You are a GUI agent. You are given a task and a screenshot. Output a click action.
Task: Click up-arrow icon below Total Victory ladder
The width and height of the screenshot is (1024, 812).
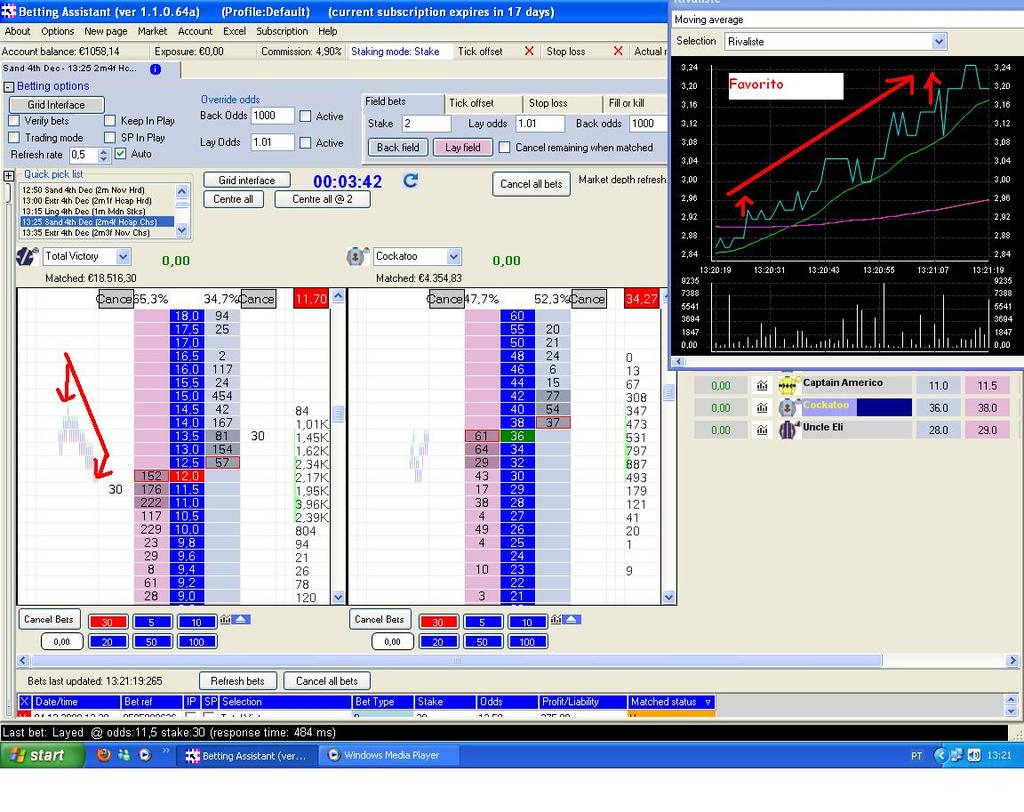tap(240, 619)
